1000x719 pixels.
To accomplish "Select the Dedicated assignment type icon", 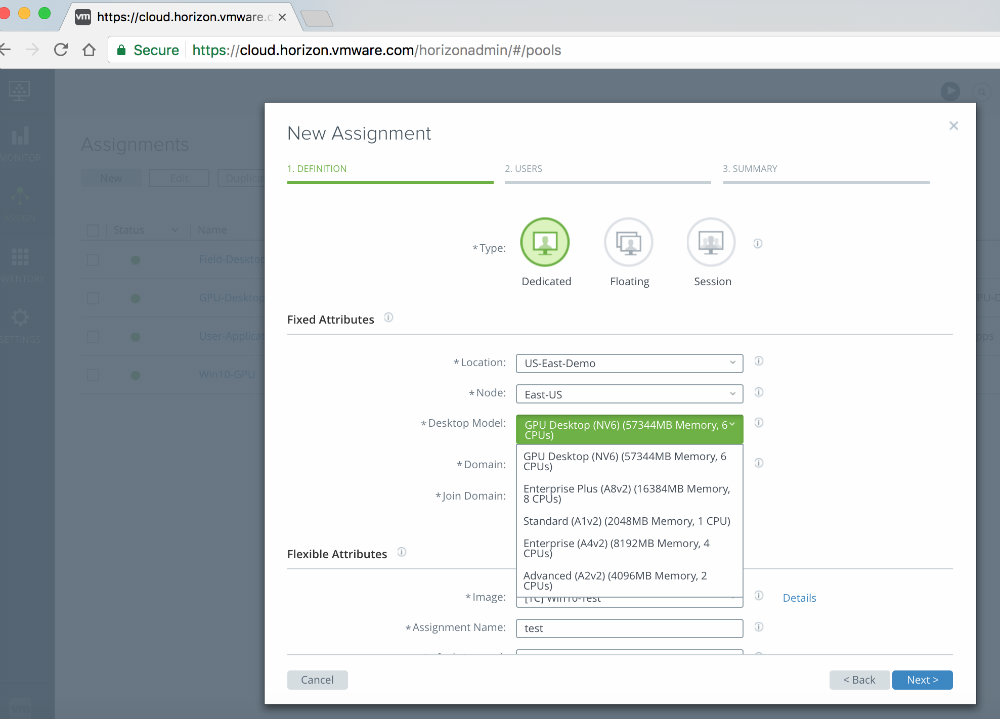I will 545,243.
